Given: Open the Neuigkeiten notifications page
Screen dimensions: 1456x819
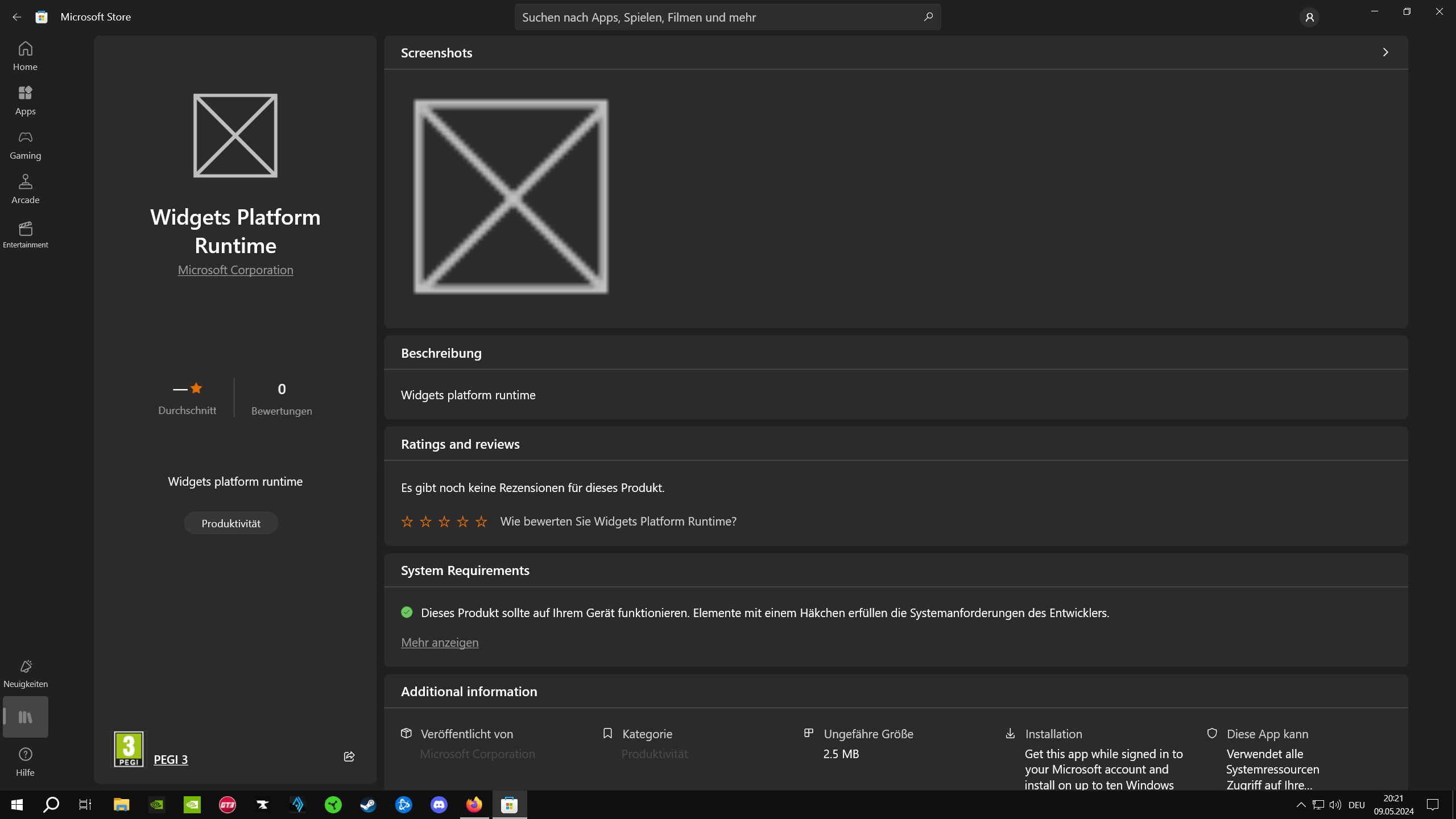Looking at the screenshot, I should coord(25,673).
